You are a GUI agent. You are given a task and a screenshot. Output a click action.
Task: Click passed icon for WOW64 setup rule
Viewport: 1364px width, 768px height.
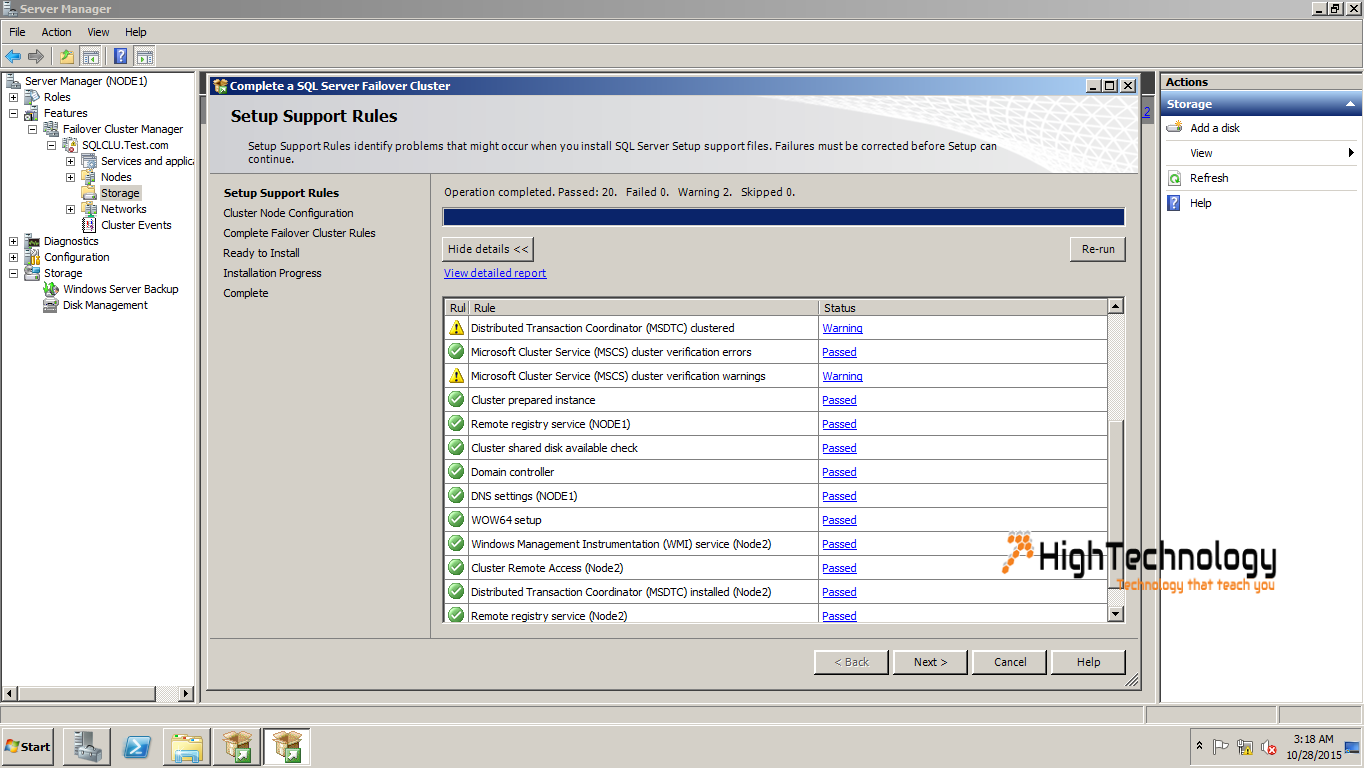coord(456,520)
